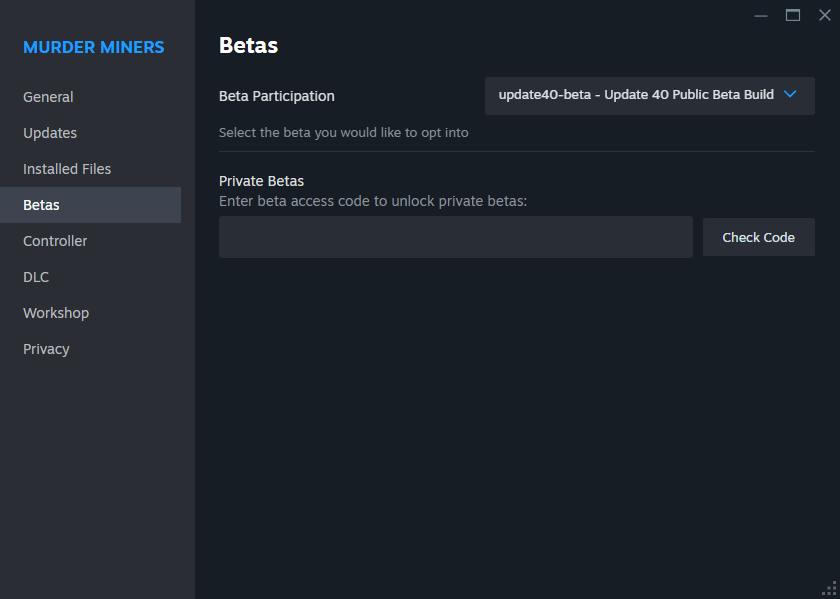Close the properties window
The width and height of the screenshot is (840, 599).
point(824,16)
